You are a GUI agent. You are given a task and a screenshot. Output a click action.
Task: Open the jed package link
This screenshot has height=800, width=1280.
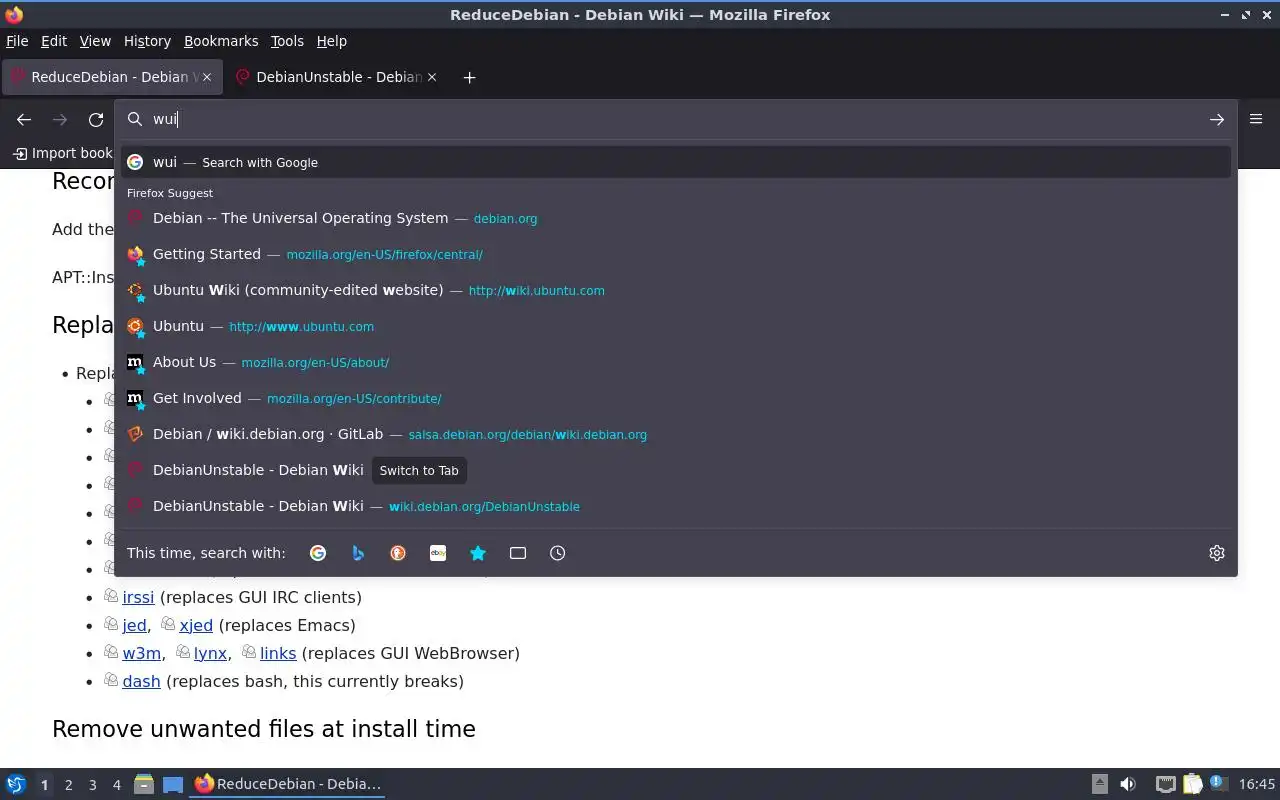point(134,625)
